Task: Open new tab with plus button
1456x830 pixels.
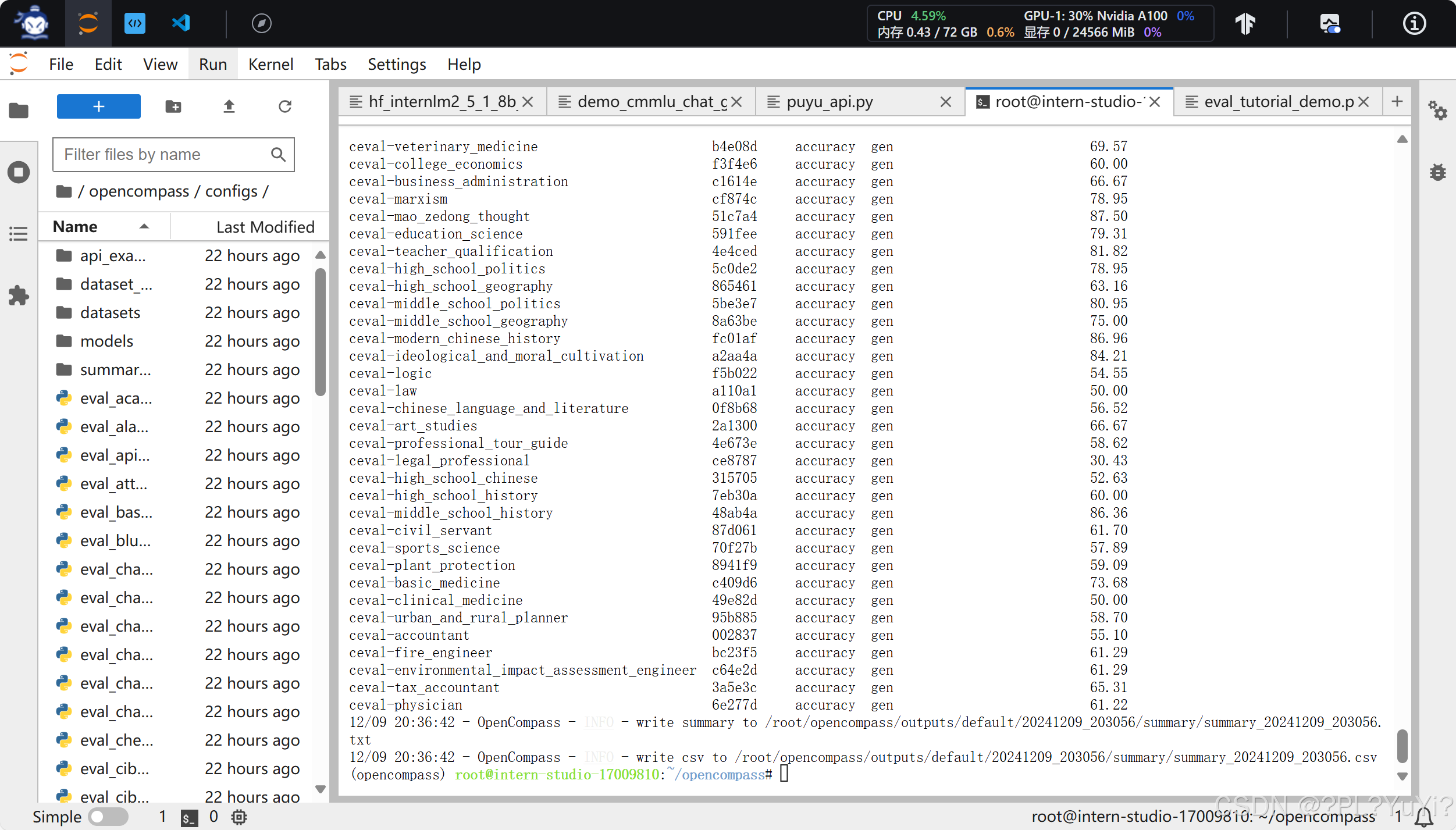Action: tap(1397, 102)
